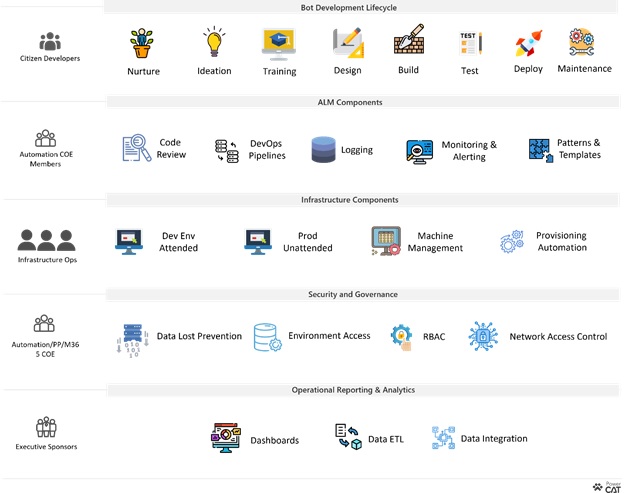Select the Automation/PP/M365 COE group icon
The width and height of the screenshot is (630, 493).
[44, 323]
